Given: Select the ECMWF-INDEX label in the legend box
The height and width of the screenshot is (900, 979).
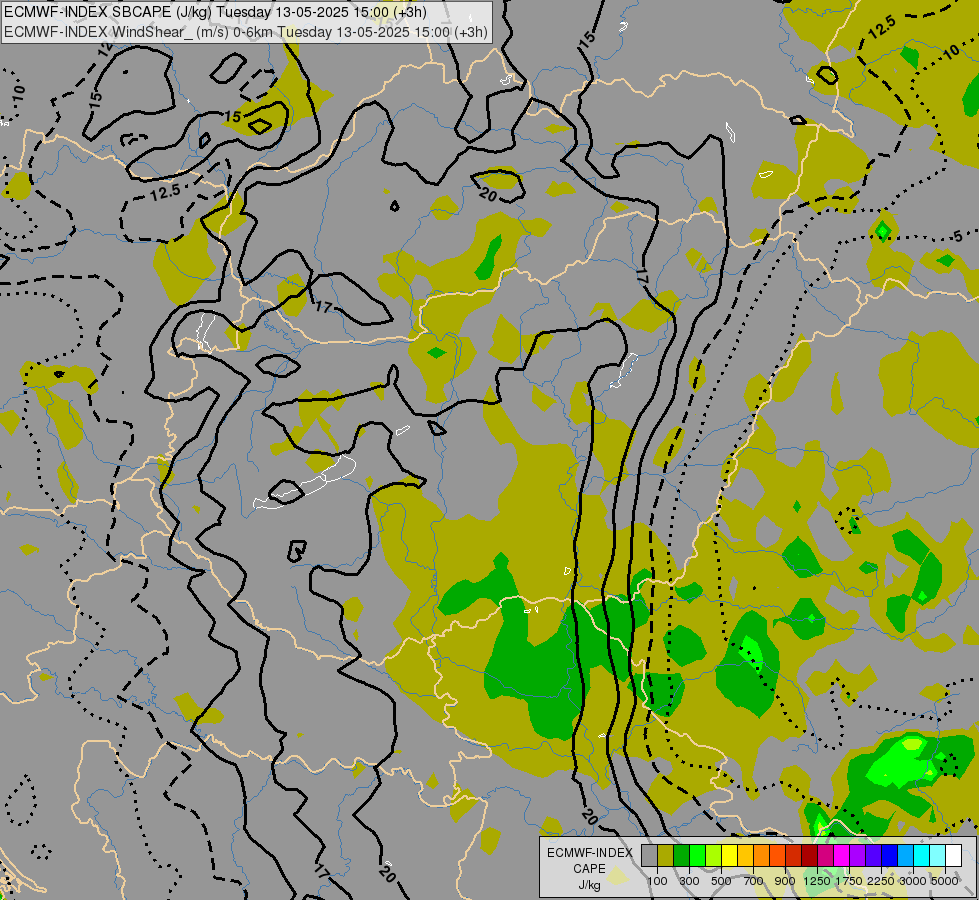Looking at the screenshot, I should click(x=589, y=853).
